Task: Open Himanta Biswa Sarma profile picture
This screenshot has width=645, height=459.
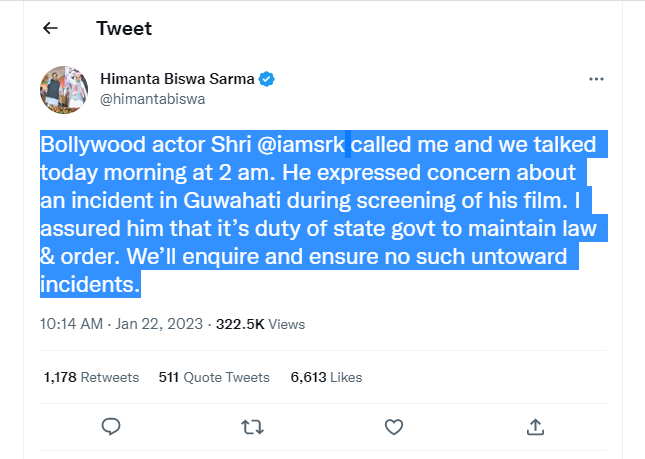Action: click(x=62, y=88)
